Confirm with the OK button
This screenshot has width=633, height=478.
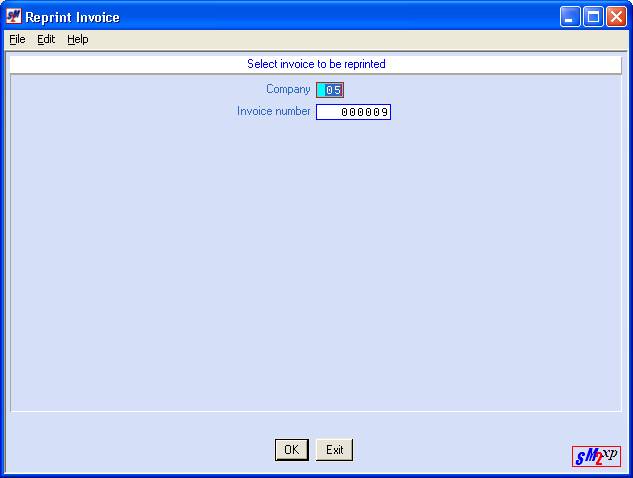[x=292, y=450]
